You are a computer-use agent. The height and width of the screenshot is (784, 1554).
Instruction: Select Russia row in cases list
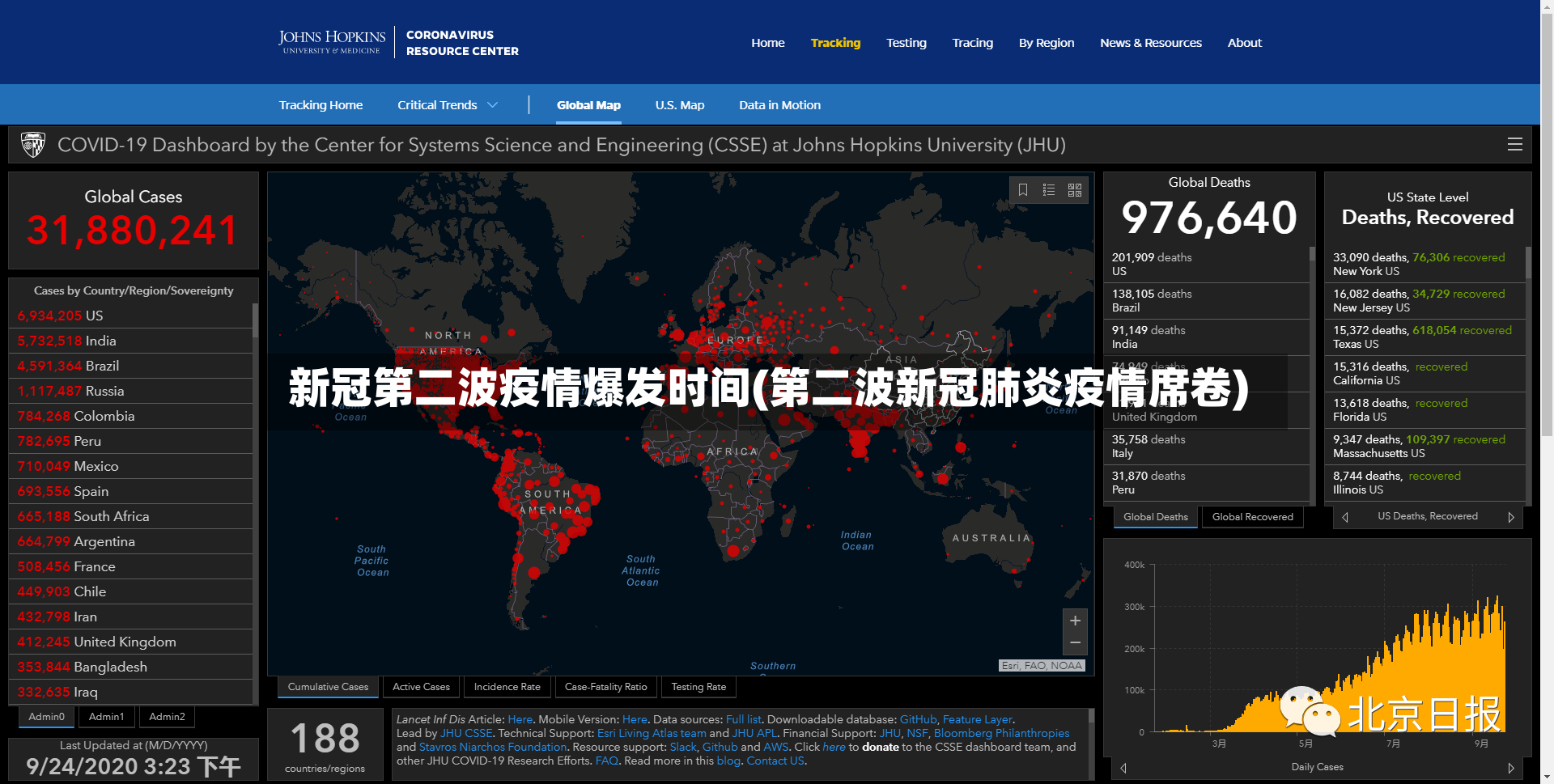click(130, 391)
